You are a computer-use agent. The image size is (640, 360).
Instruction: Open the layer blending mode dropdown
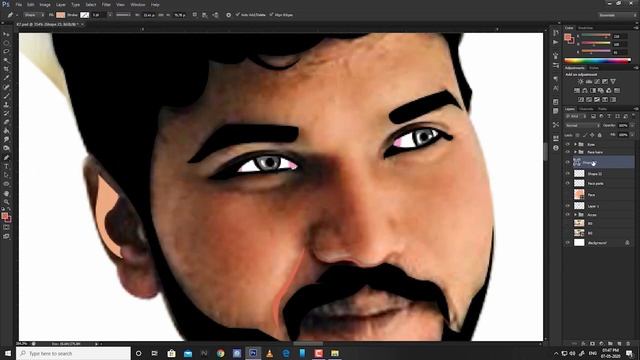(x=582, y=126)
